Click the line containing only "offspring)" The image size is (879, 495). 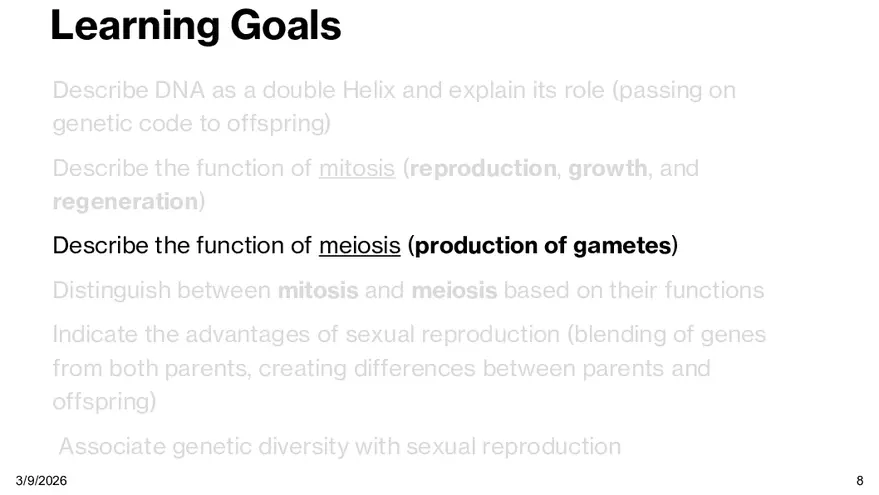[x=104, y=402]
